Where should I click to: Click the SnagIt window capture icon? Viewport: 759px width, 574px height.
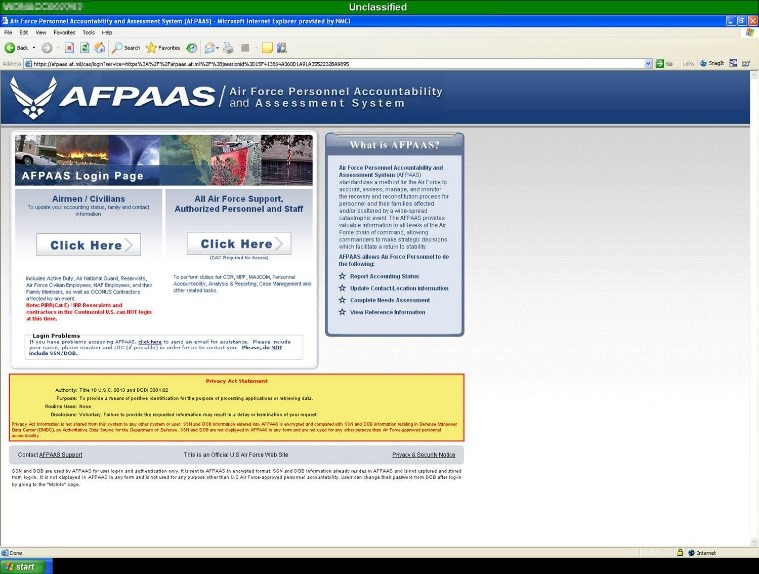[733, 63]
